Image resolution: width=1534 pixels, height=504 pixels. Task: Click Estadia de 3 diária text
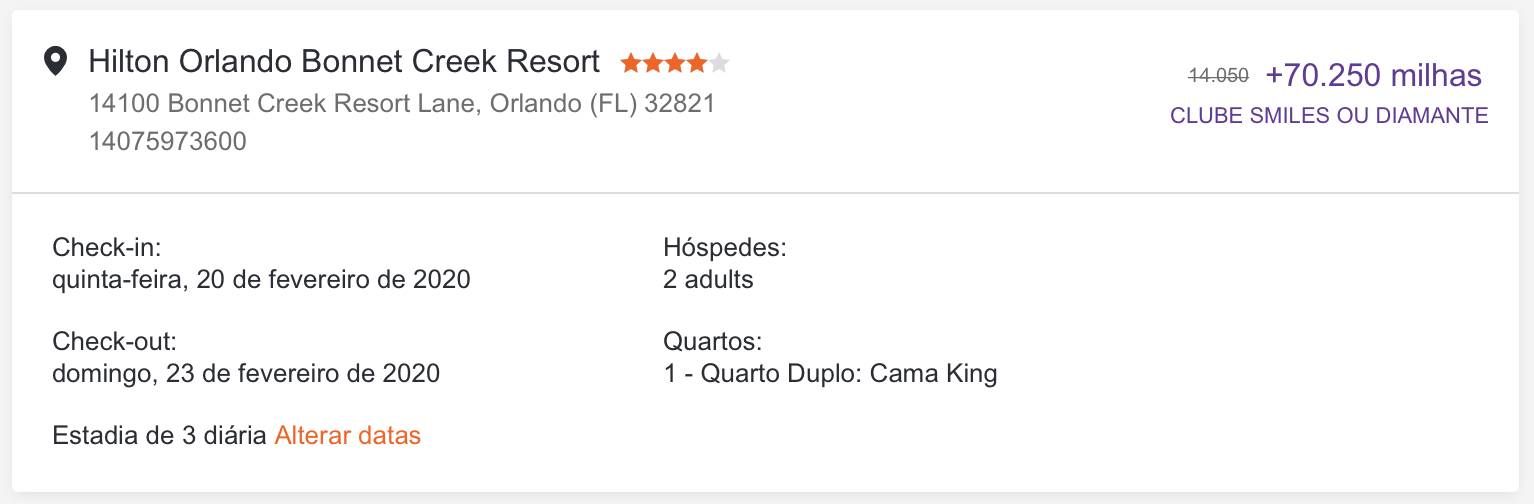(x=159, y=436)
